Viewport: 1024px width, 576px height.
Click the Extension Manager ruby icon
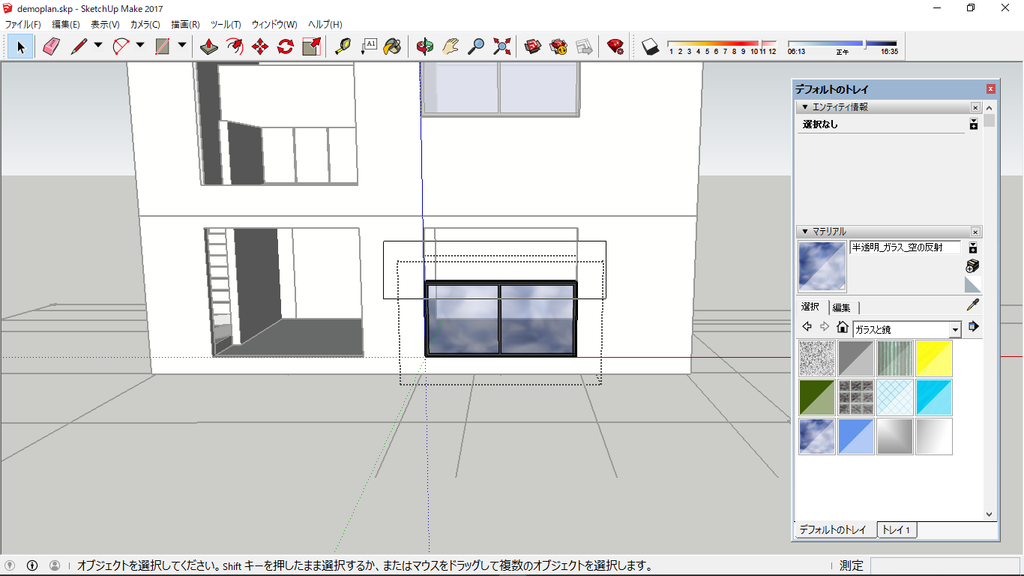tap(615, 46)
